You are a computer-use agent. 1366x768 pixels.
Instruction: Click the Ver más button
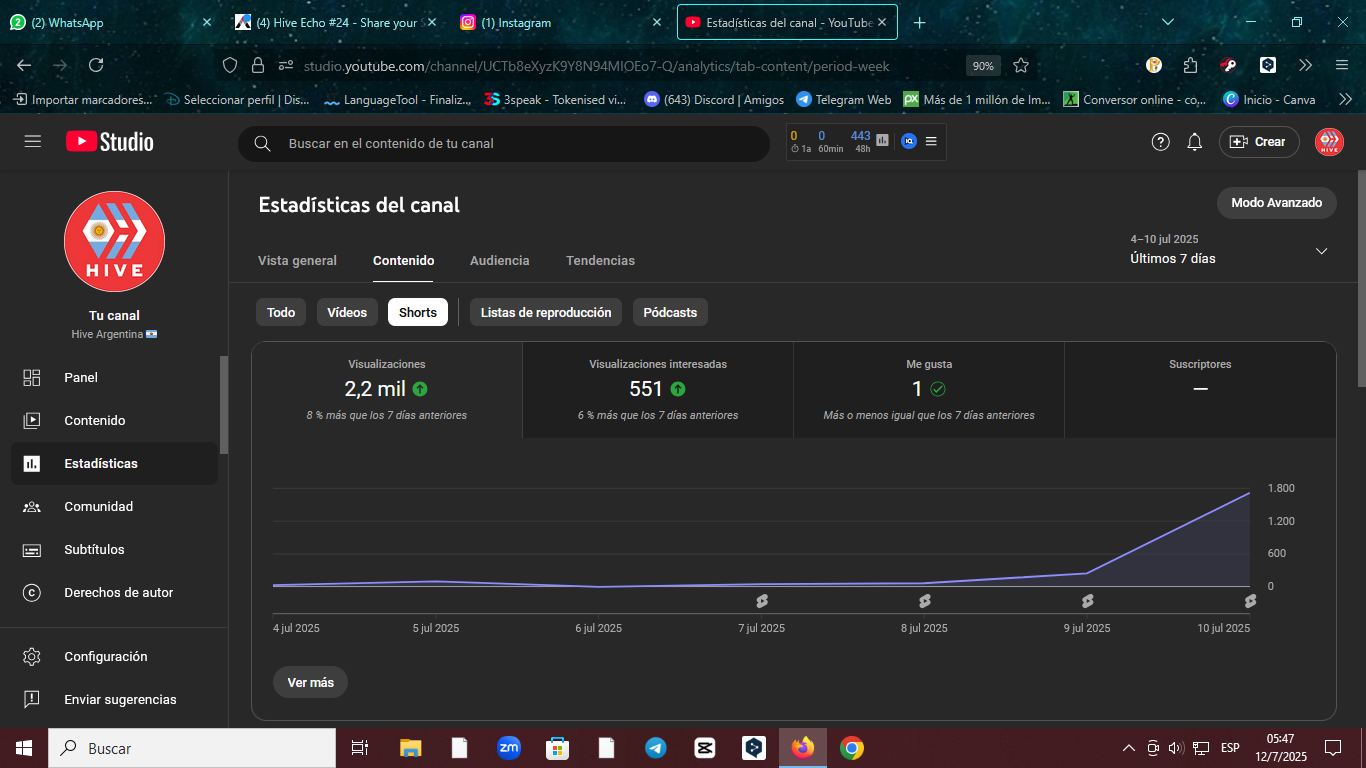tap(310, 683)
